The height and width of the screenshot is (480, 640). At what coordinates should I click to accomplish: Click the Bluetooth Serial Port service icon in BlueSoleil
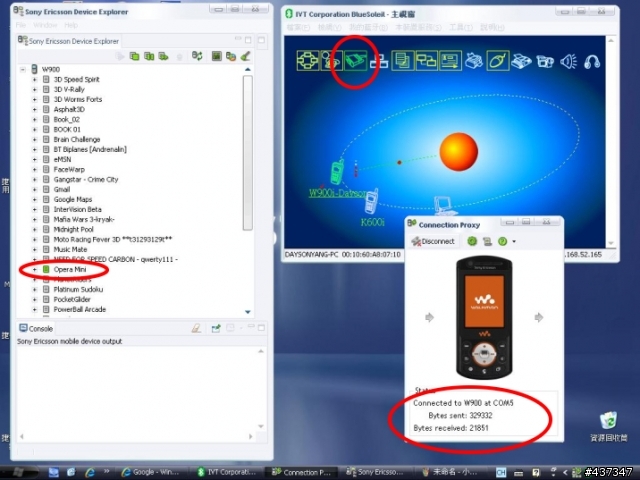(x=355, y=61)
